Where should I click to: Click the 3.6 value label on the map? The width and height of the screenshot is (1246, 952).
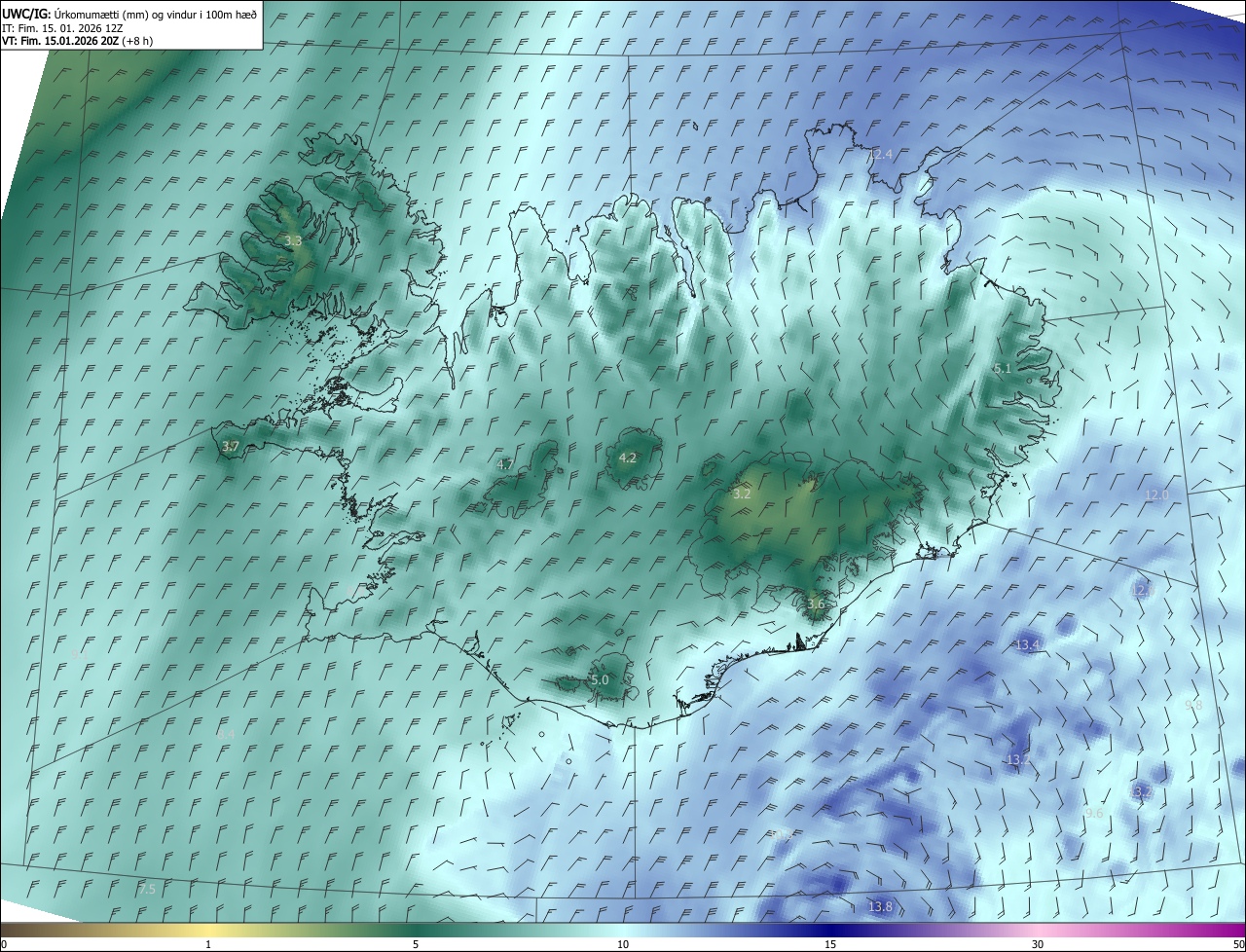(x=816, y=604)
